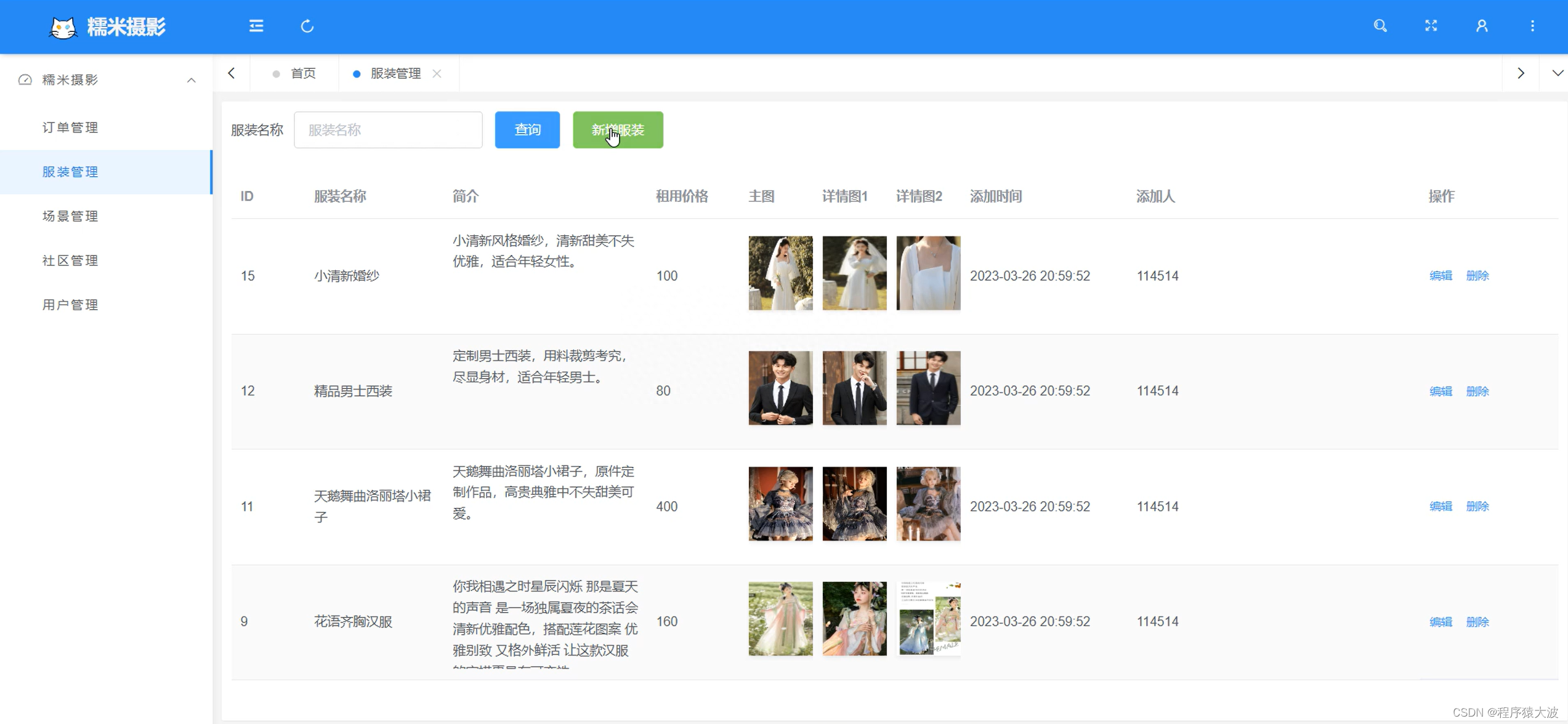Open the more options three-dots icon
The width and height of the screenshot is (1568, 724).
click(x=1532, y=26)
